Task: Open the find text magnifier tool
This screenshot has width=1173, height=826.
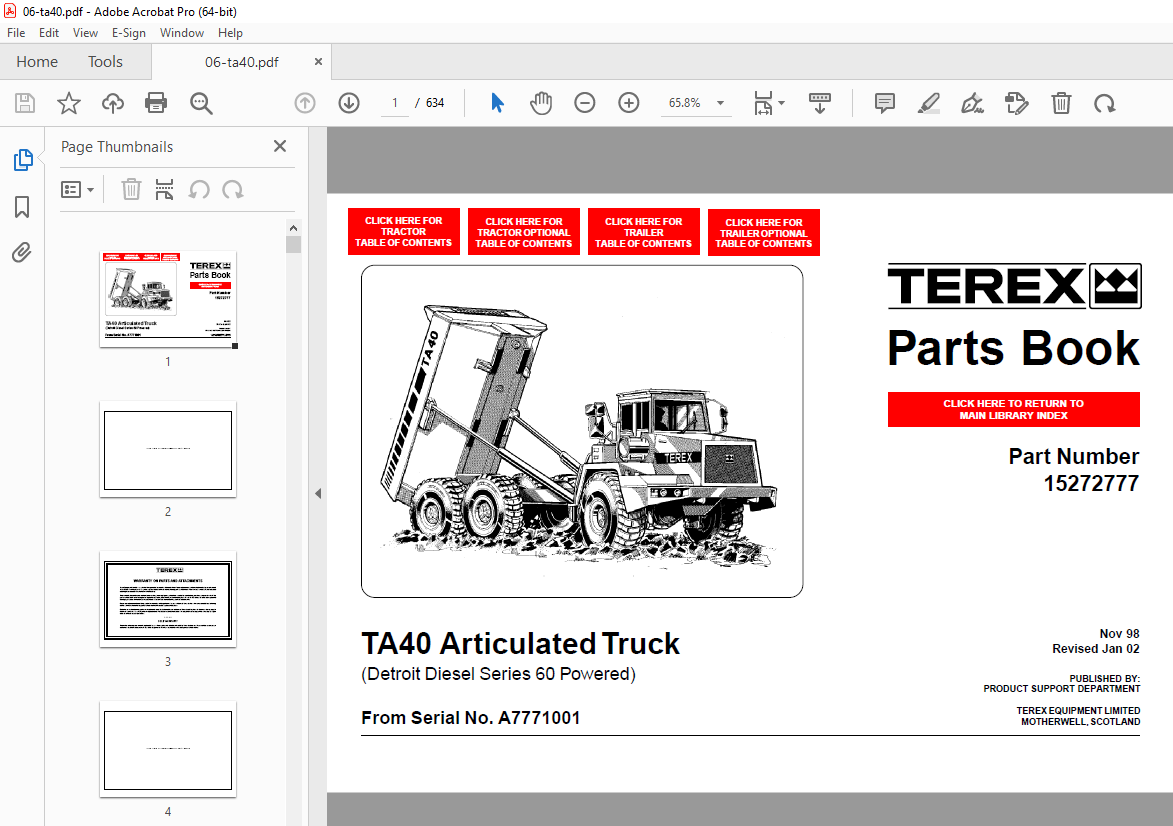Action: coord(201,103)
